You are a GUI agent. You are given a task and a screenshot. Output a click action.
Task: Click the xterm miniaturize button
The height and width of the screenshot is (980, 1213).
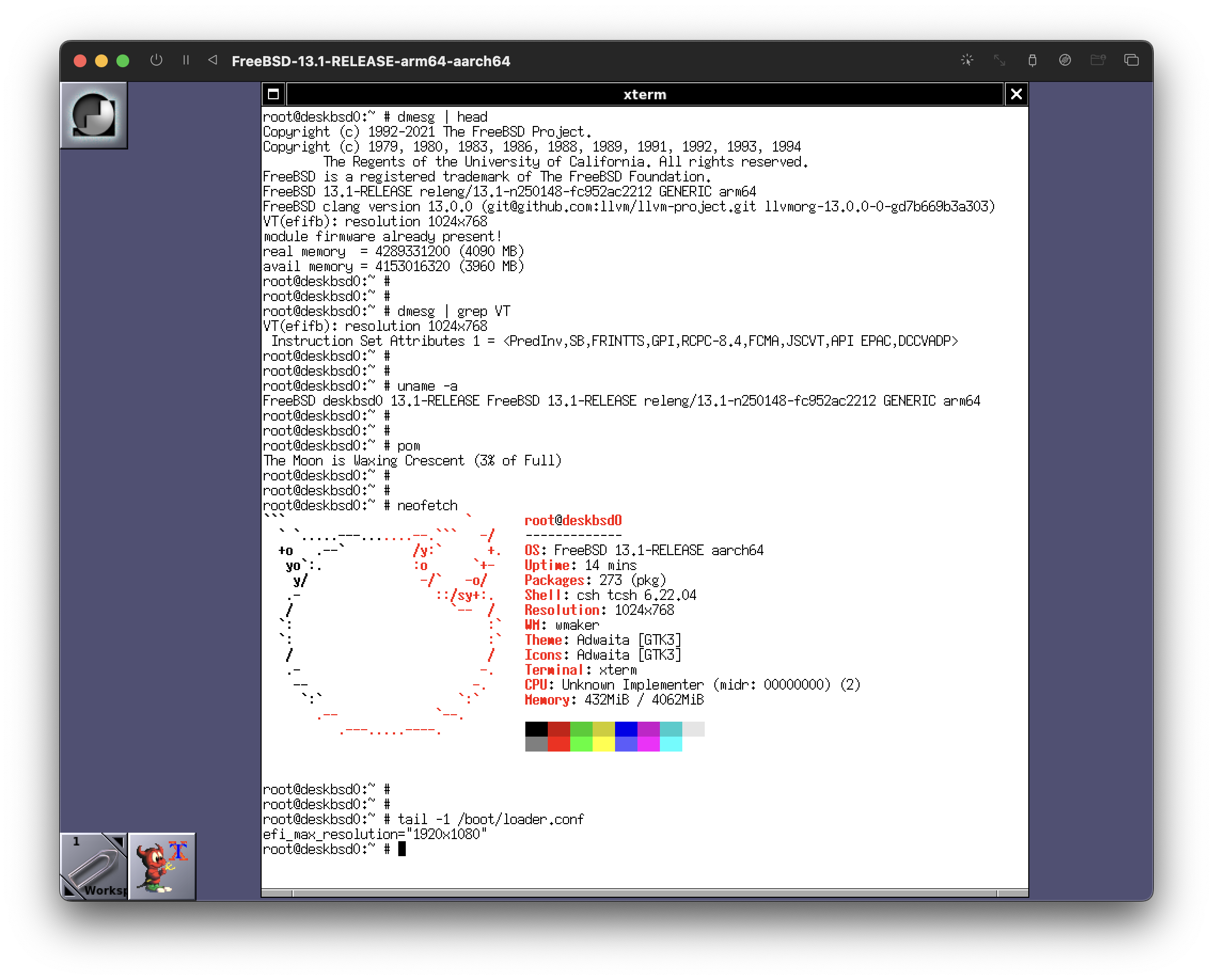tap(273, 94)
